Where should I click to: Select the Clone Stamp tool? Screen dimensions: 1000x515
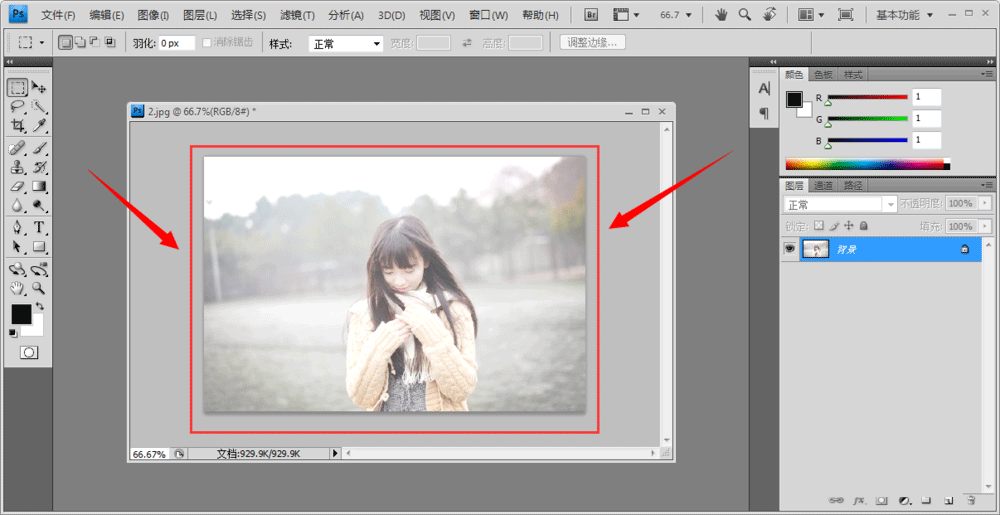18,168
